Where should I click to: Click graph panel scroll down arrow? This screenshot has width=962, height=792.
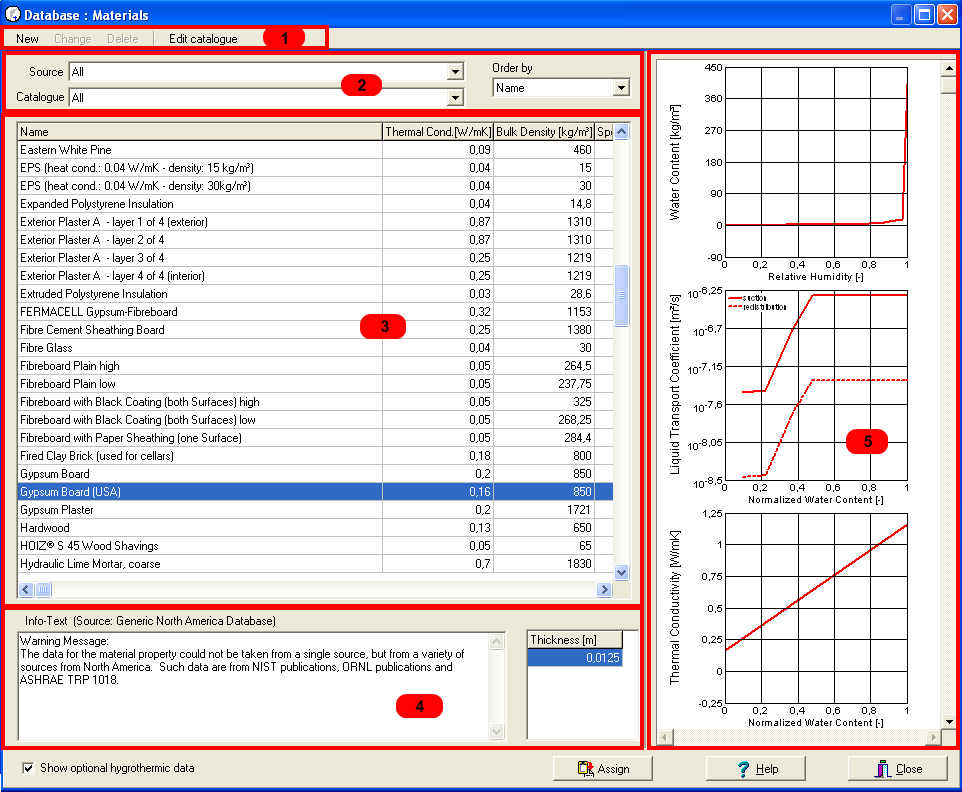(949, 721)
